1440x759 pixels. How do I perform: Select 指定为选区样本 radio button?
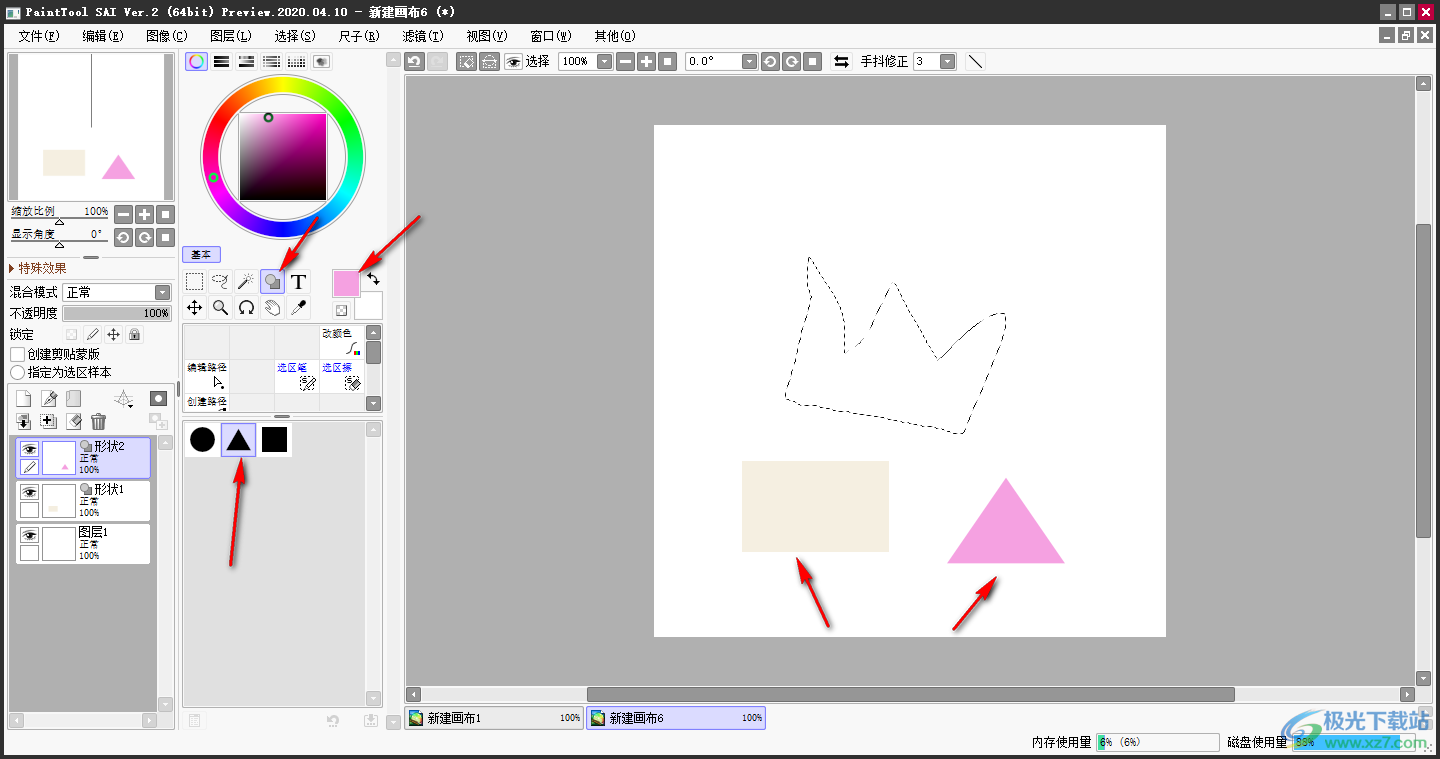coord(17,372)
